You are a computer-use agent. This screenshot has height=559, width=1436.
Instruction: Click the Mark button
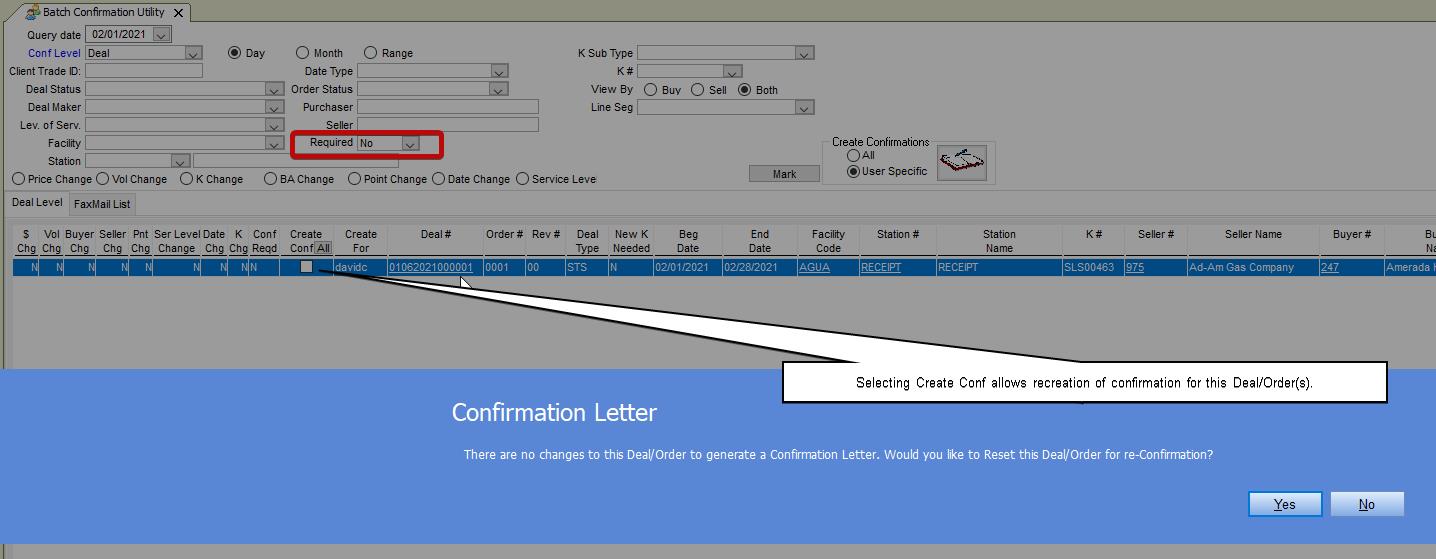coord(784,174)
